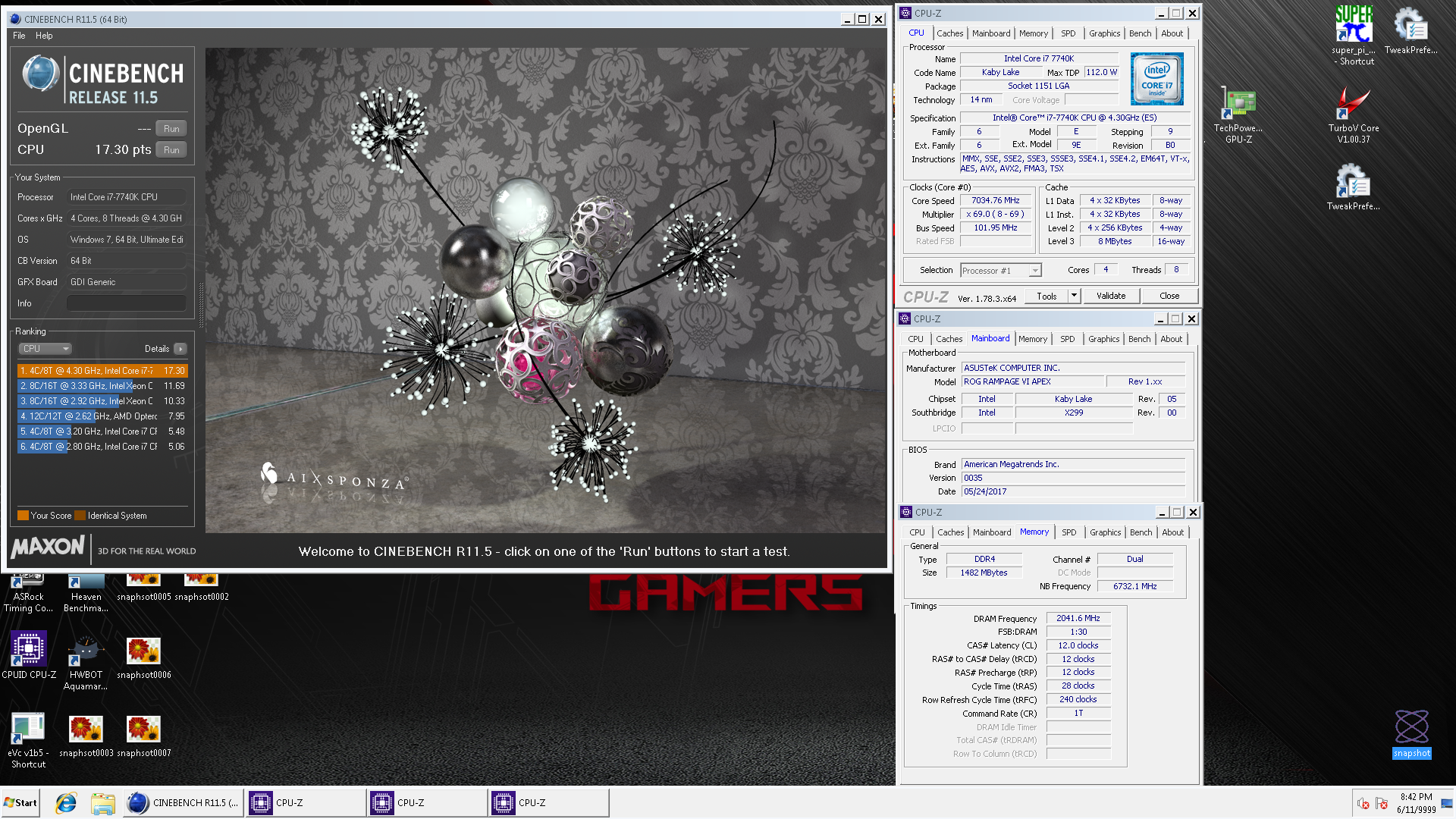Image resolution: width=1456 pixels, height=819 pixels.
Task: Run the OpenGL benchmark test
Action: [171, 129]
